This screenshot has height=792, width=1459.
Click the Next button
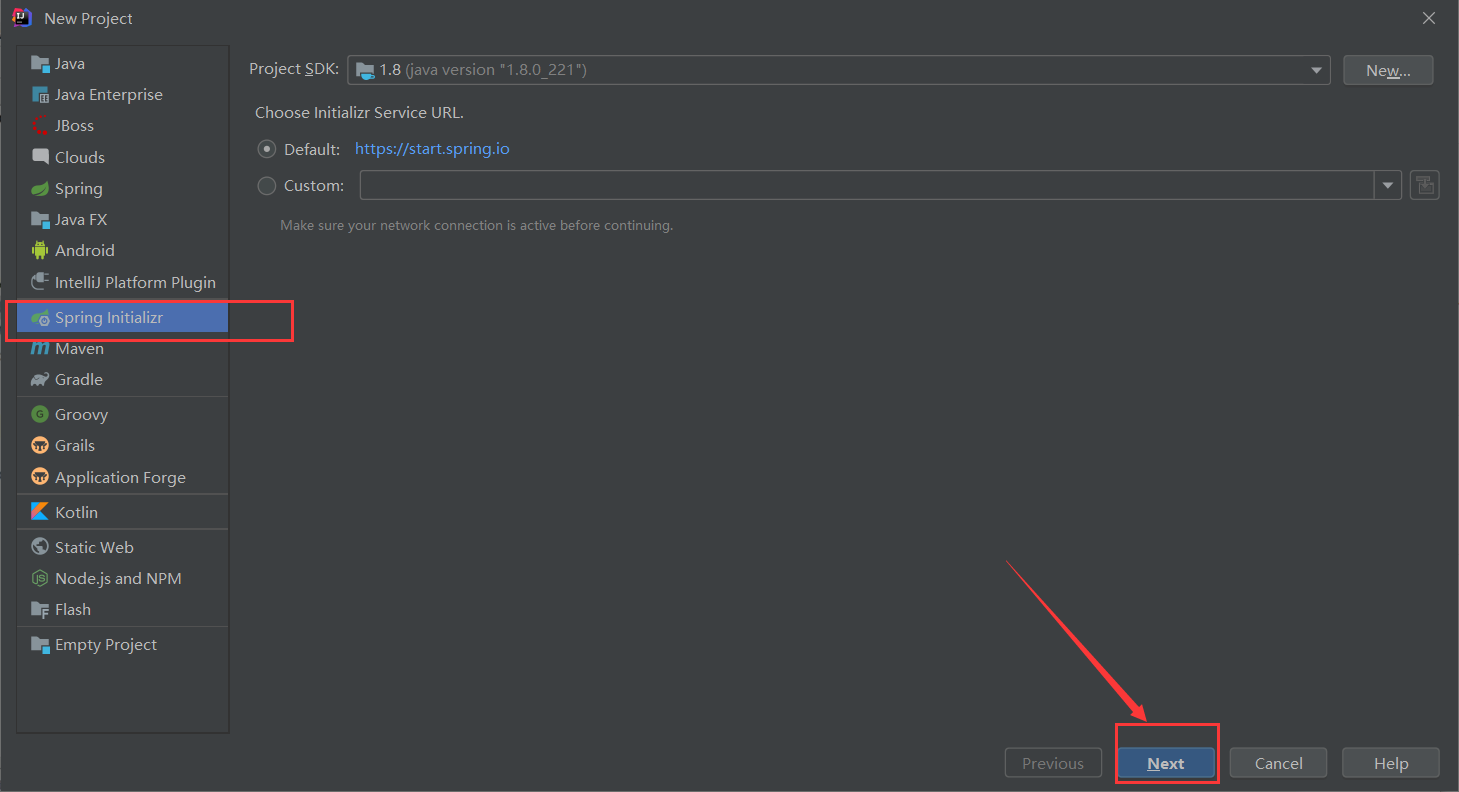tap(1166, 763)
